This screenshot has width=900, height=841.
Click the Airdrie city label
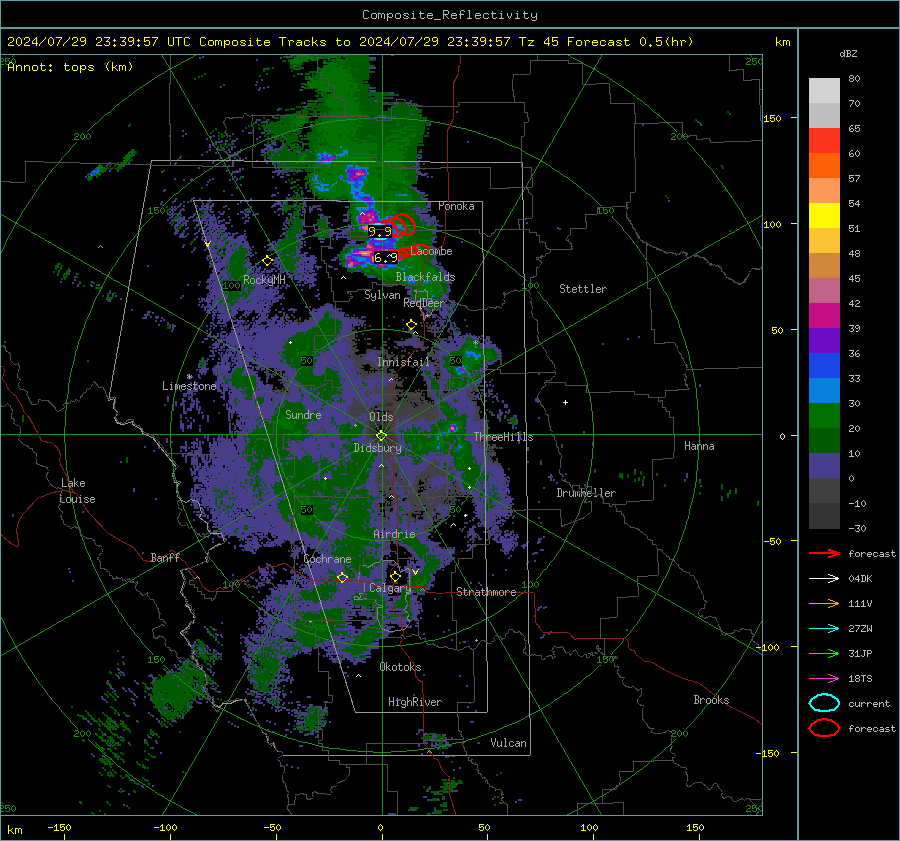[394, 534]
